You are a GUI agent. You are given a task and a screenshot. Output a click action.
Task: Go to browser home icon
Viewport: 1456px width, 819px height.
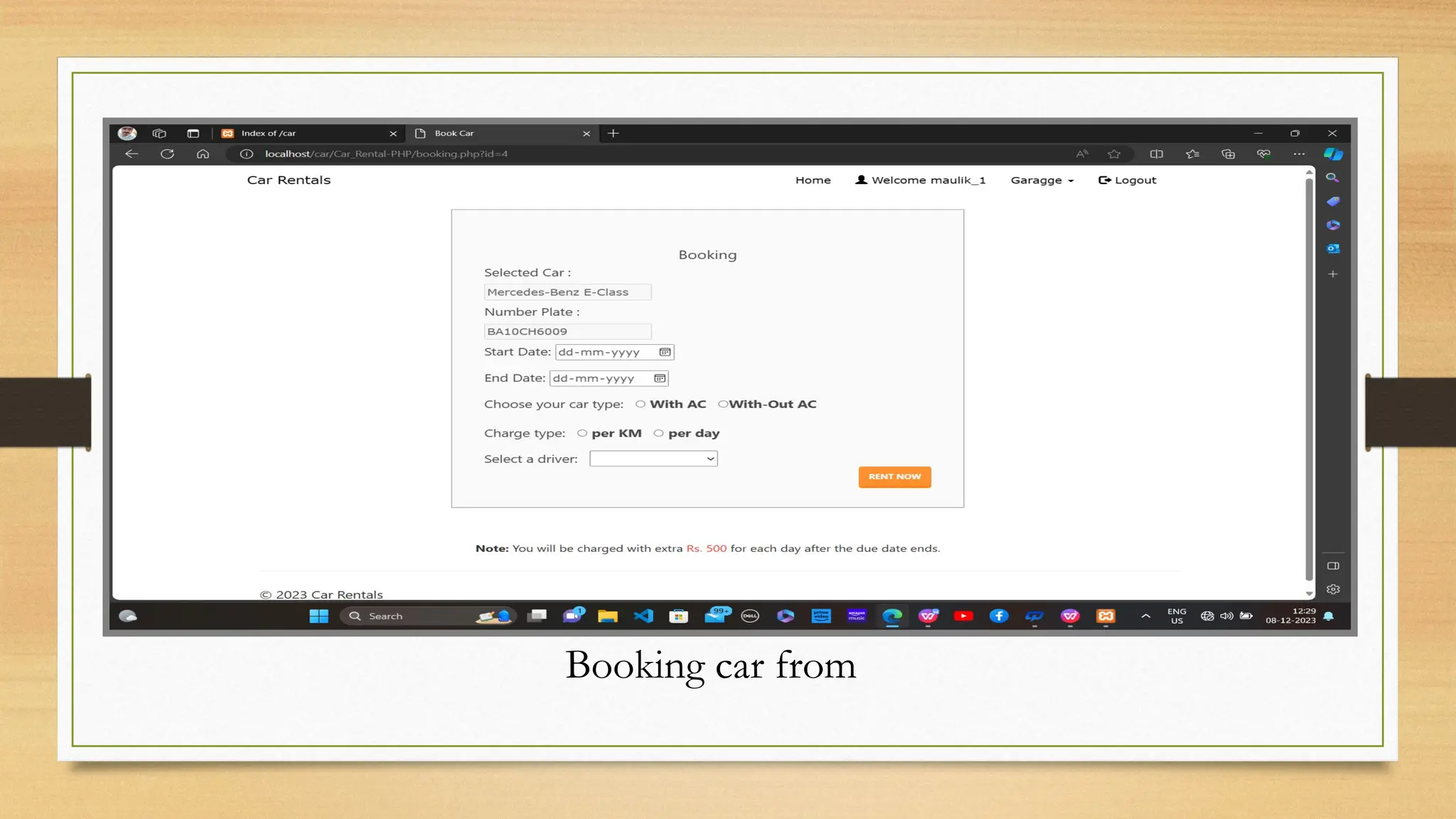(x=203, y=154)
